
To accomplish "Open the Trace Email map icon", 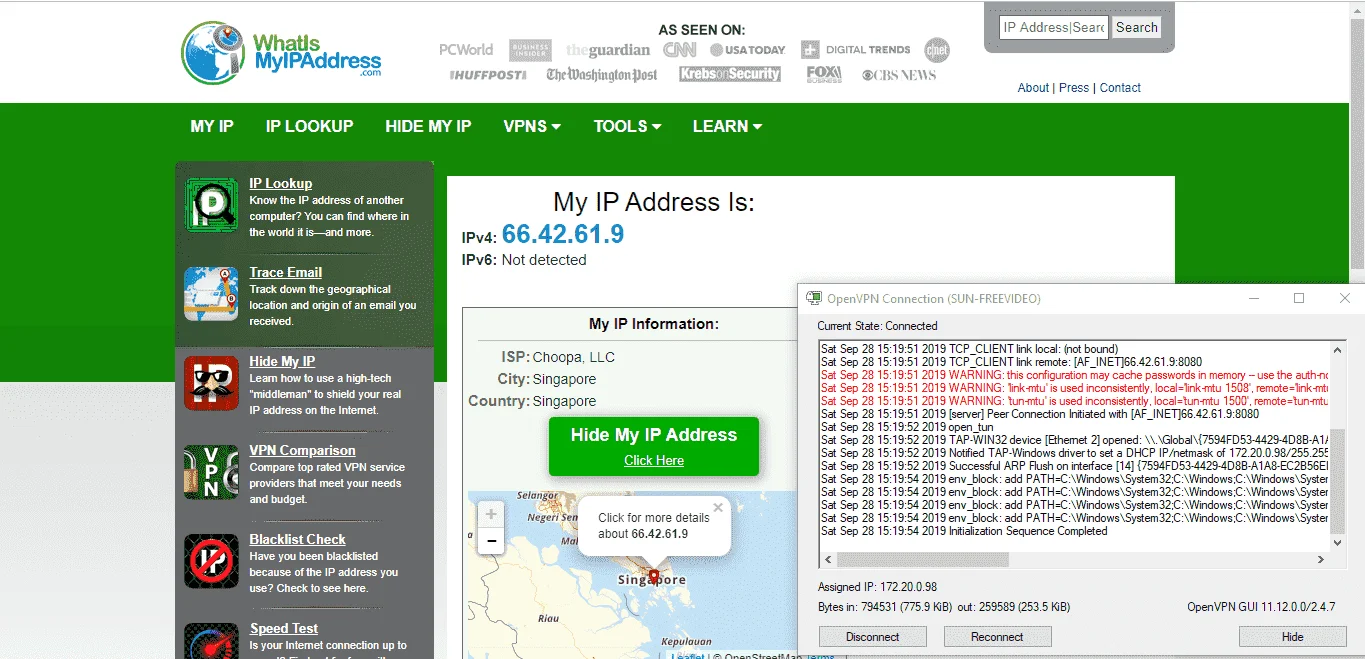I will click(x=211, y=294).
